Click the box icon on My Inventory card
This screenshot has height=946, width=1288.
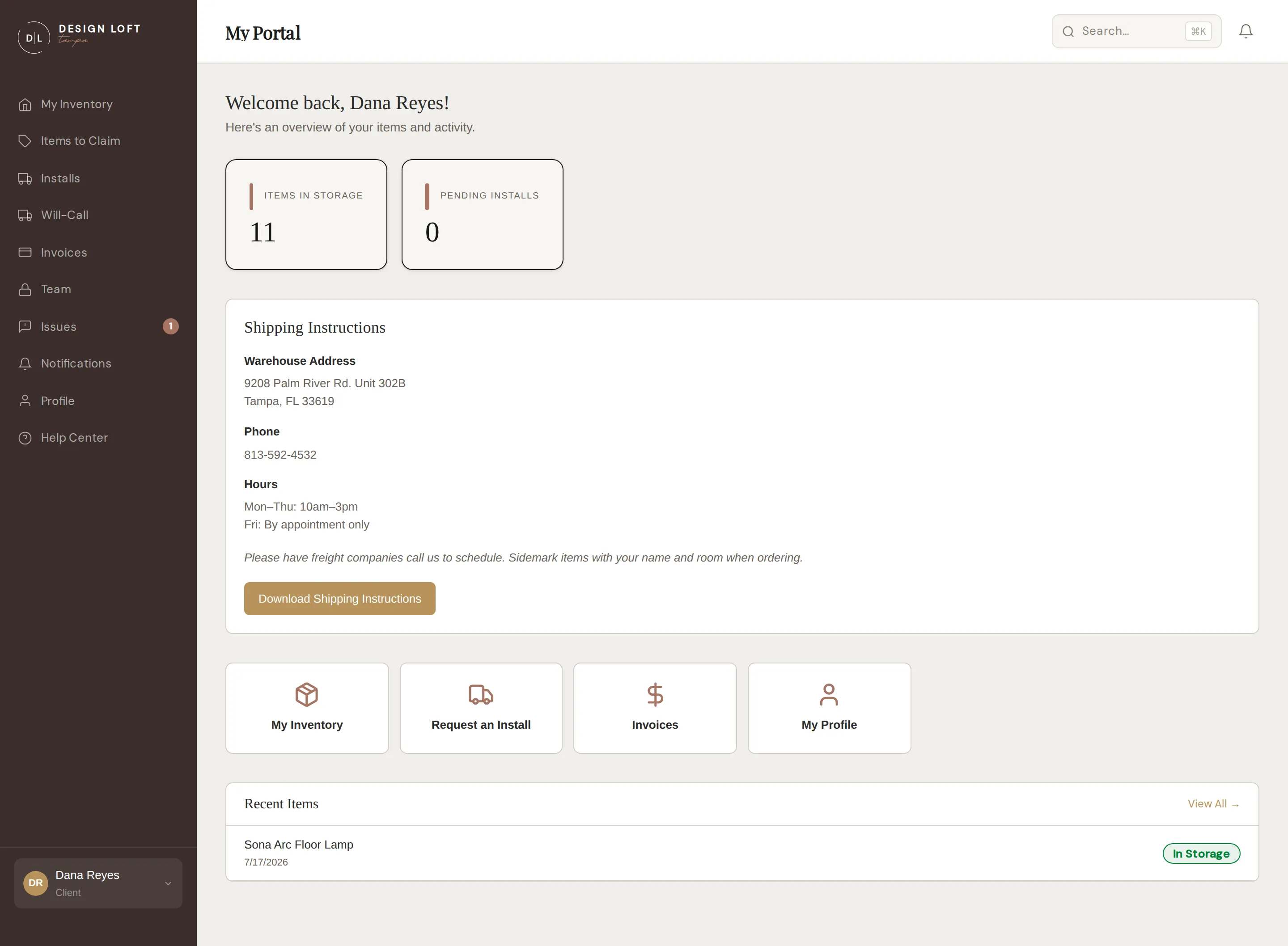coord(306,695)
